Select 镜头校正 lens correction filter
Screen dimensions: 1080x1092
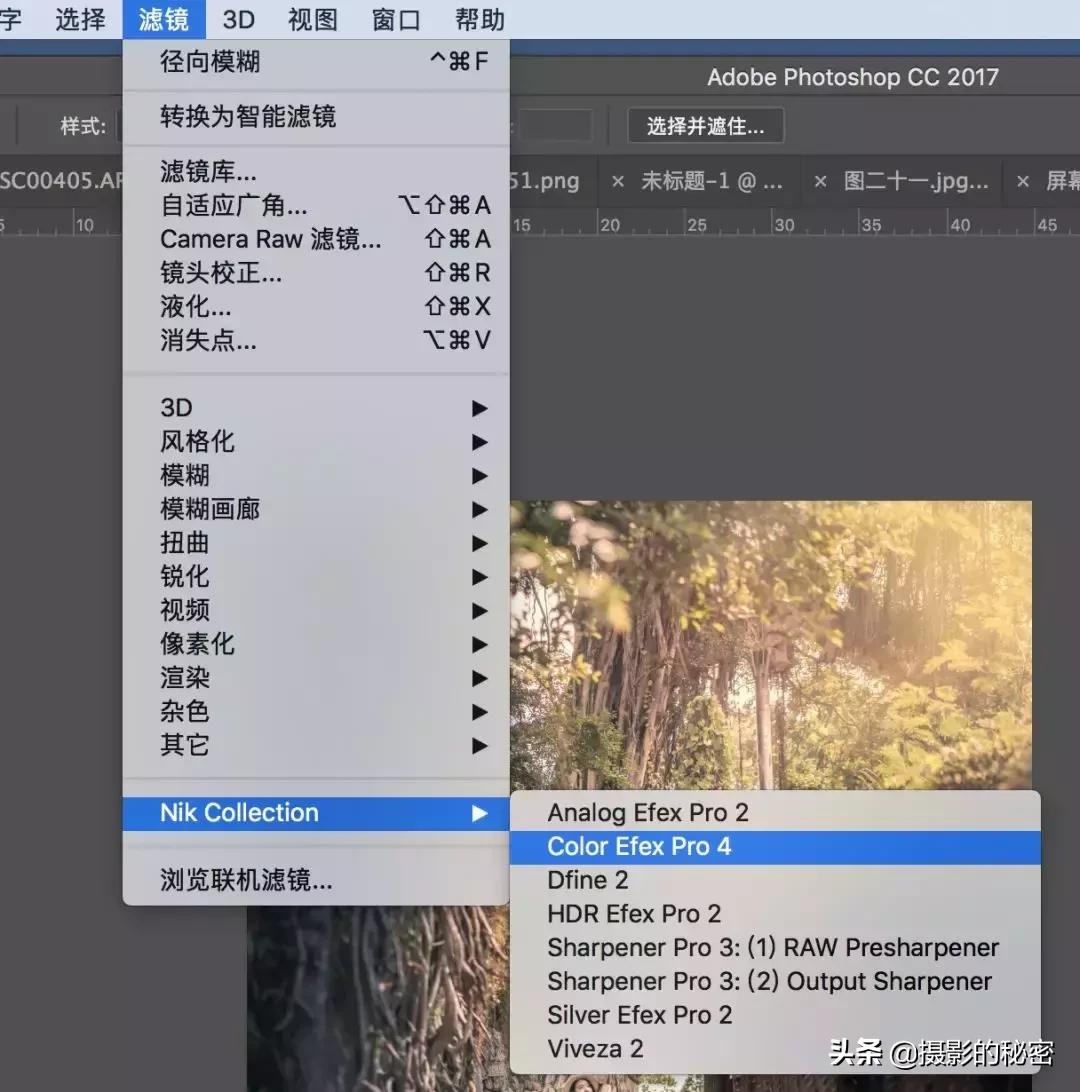(221, 273)
